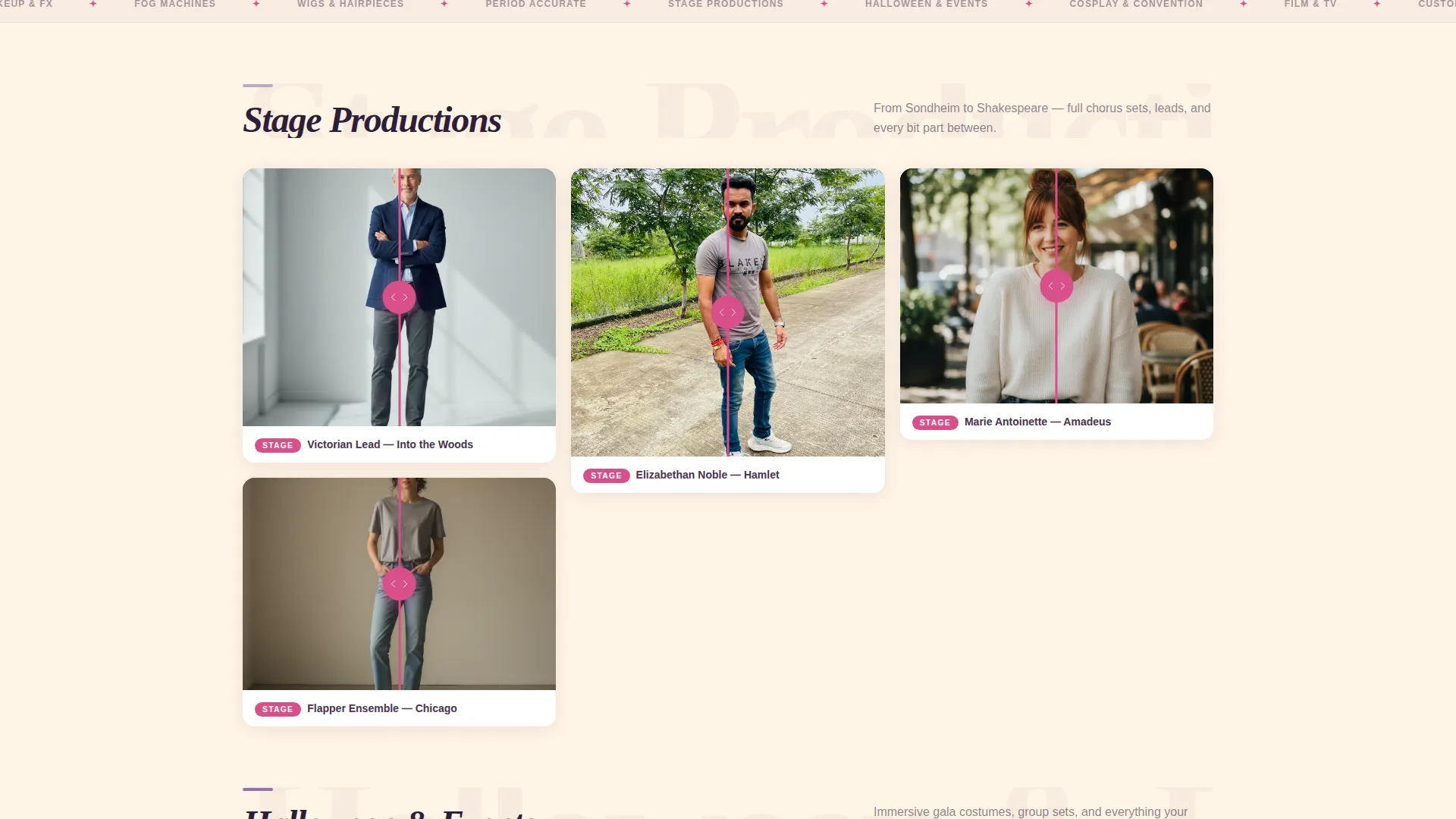Click FOG MACHINES in the top ticker

pyautogui.click(x=175, y=5)
